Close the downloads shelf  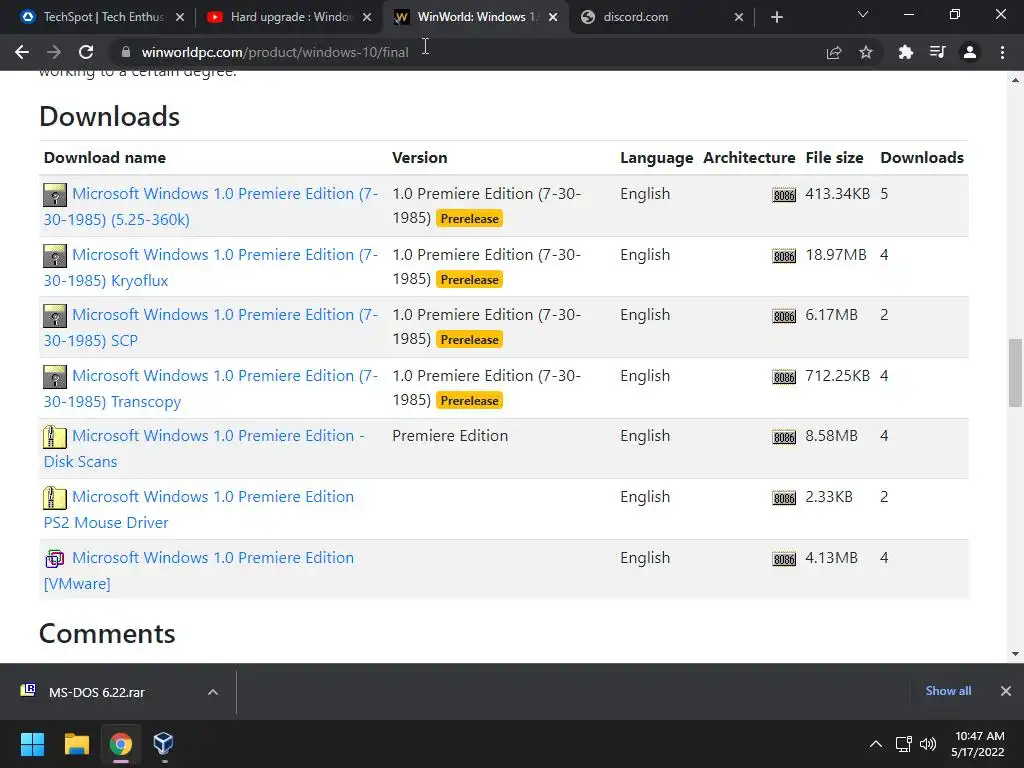1006,691
